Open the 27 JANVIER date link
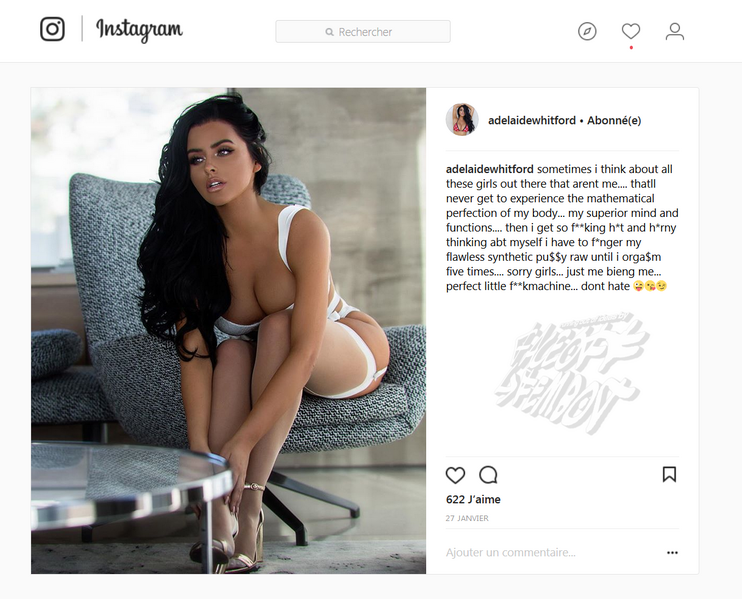 tap(467, 518)
